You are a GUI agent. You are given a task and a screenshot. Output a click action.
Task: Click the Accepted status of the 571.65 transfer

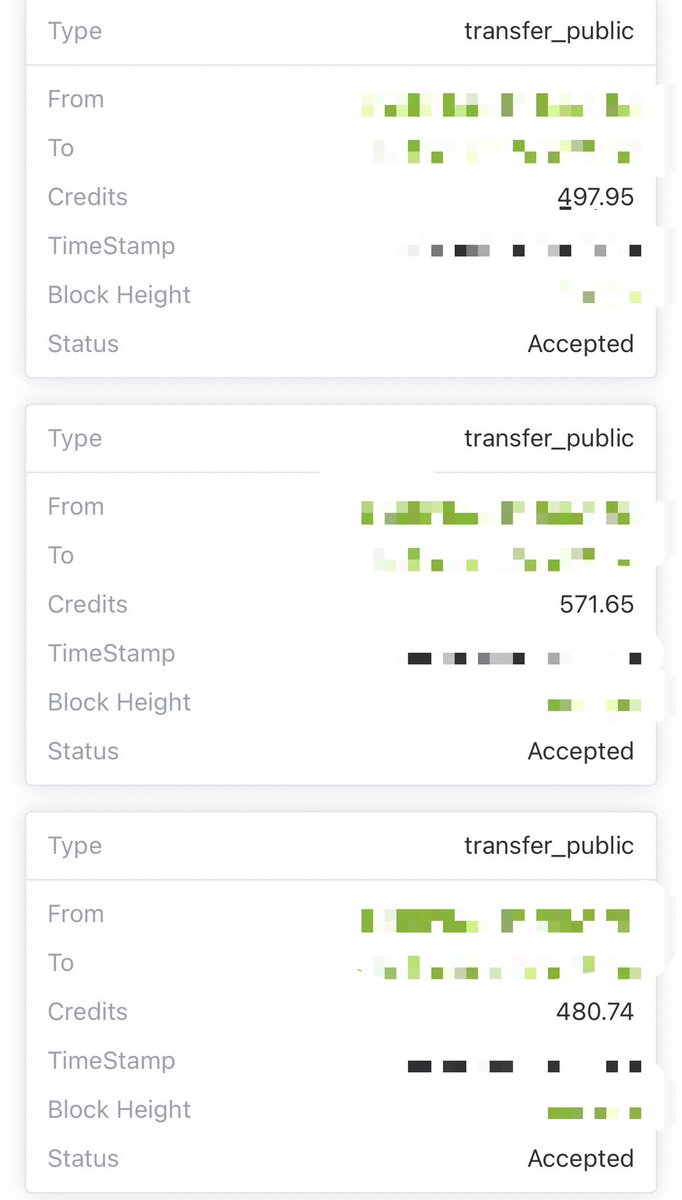[581, 751]
